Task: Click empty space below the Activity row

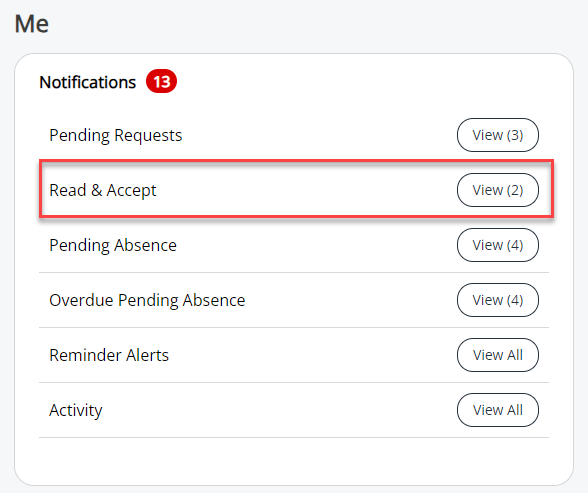Action: click(294, 460)
